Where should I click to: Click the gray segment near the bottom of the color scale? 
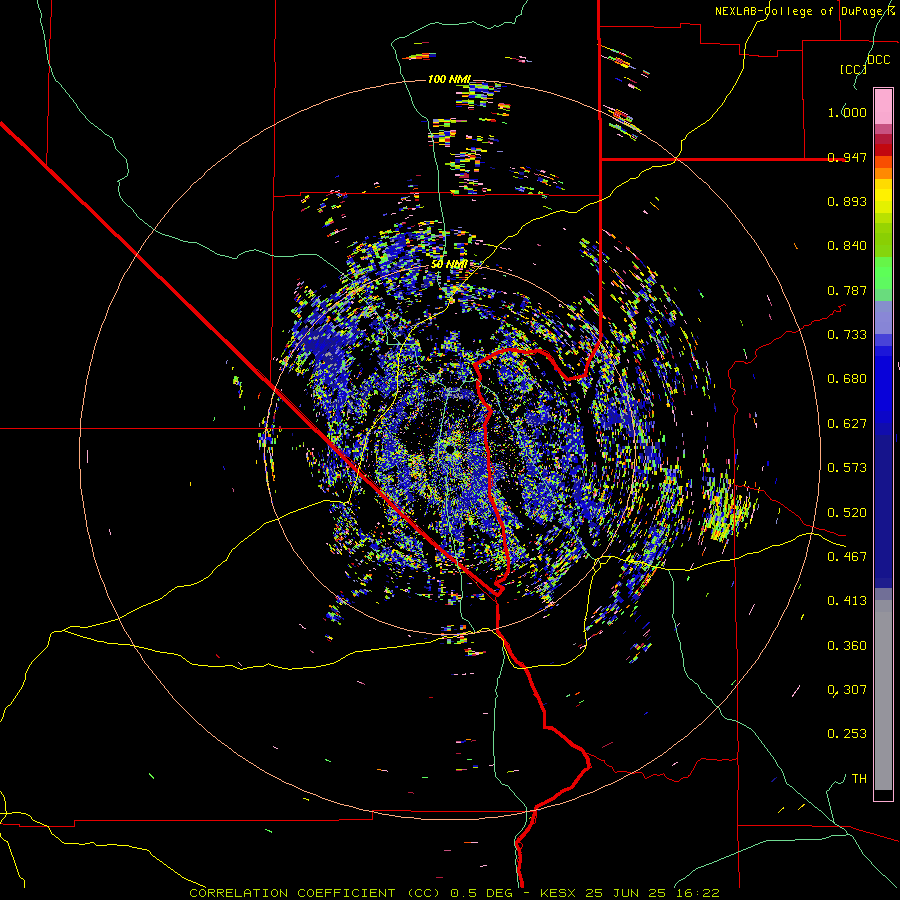point(883,695)
